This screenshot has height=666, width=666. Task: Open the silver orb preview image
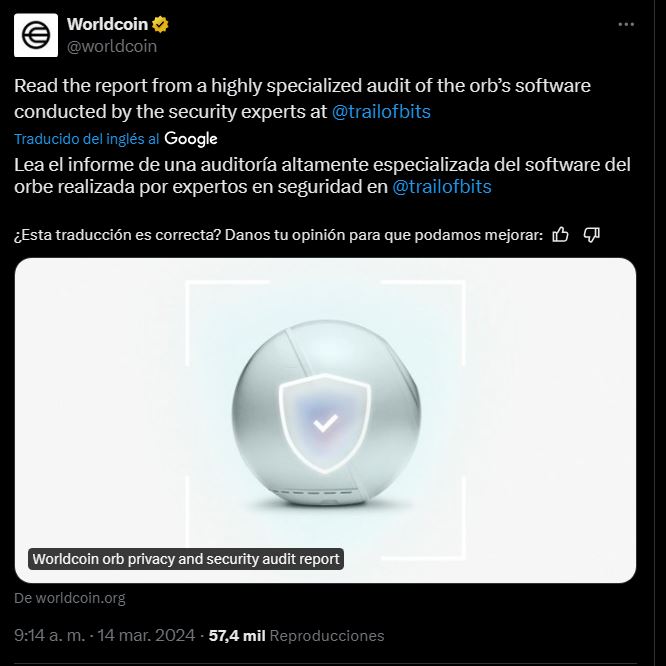point(325,420)
